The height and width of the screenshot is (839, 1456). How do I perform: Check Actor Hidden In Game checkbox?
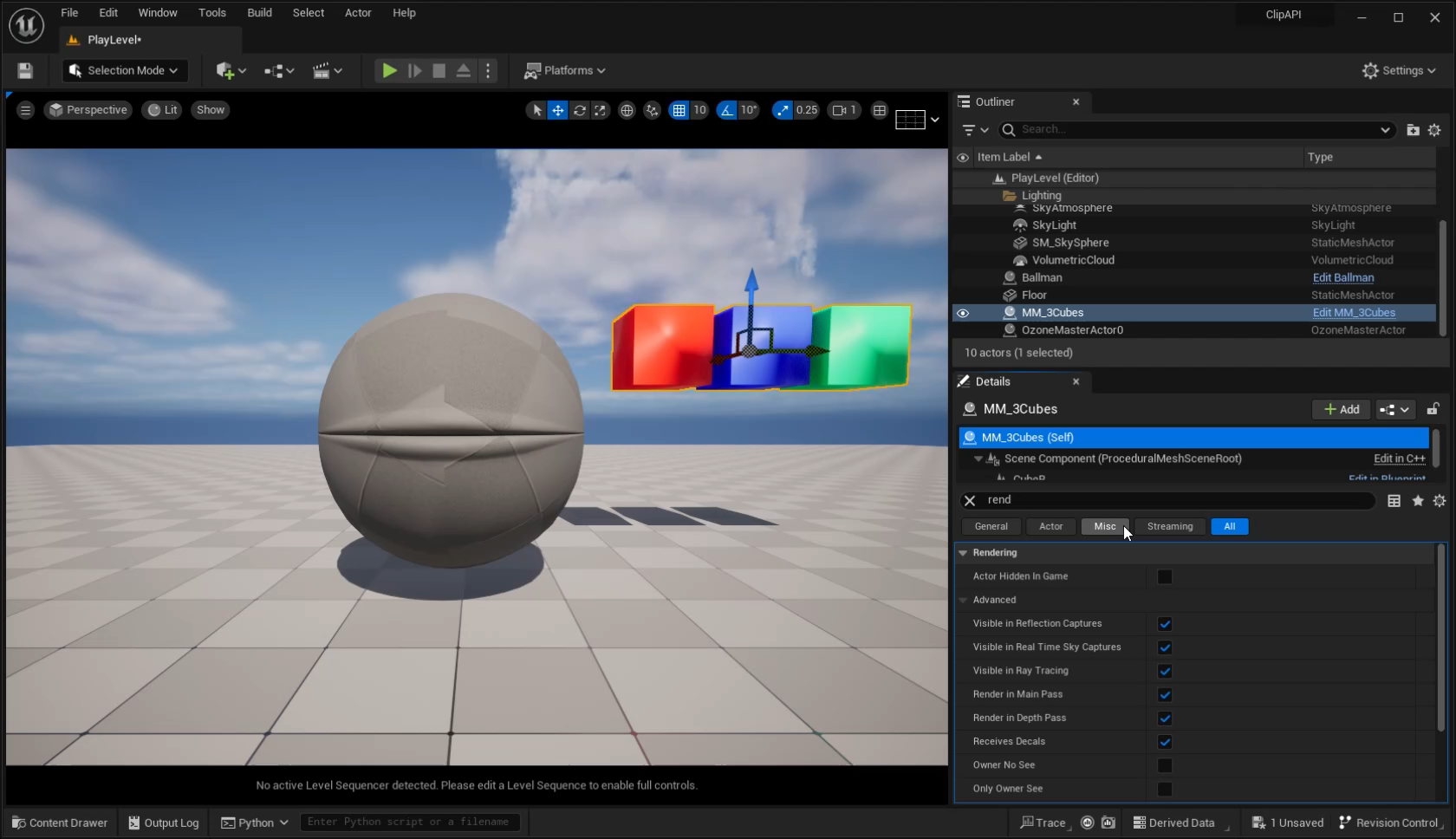1165,577
